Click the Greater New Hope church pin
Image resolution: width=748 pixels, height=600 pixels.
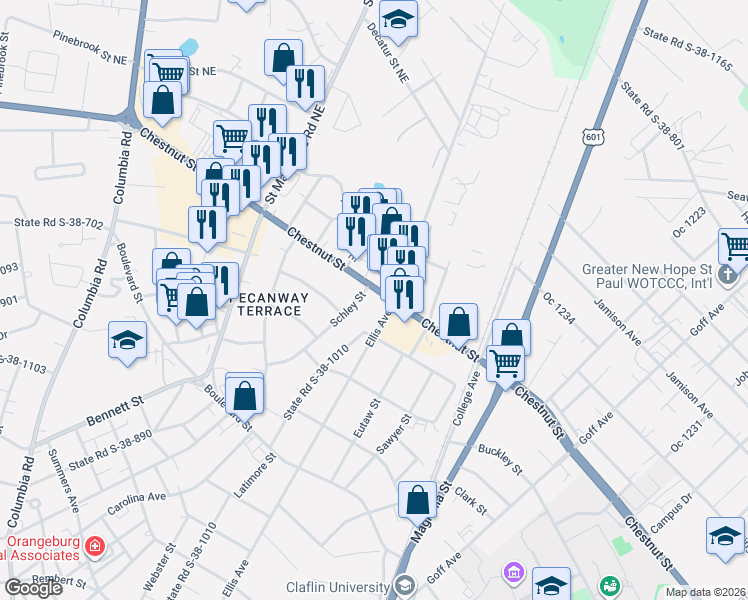pyautogui.click(x=727, y=276)
